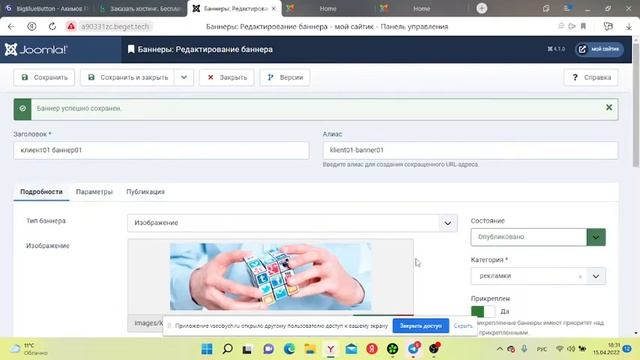Open Windows taskbar search
Screen dimensions: 640x360
pos(228,349)
